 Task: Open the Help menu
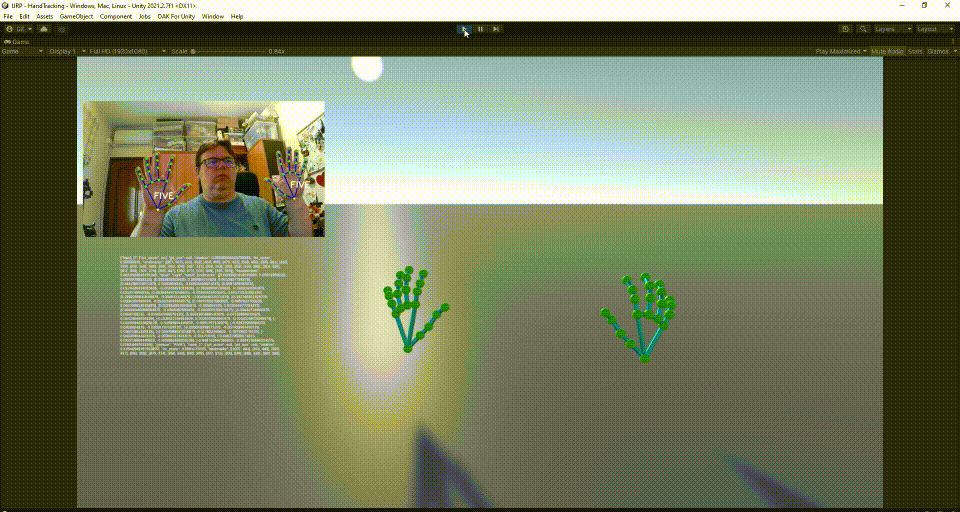tap(237, 17)
